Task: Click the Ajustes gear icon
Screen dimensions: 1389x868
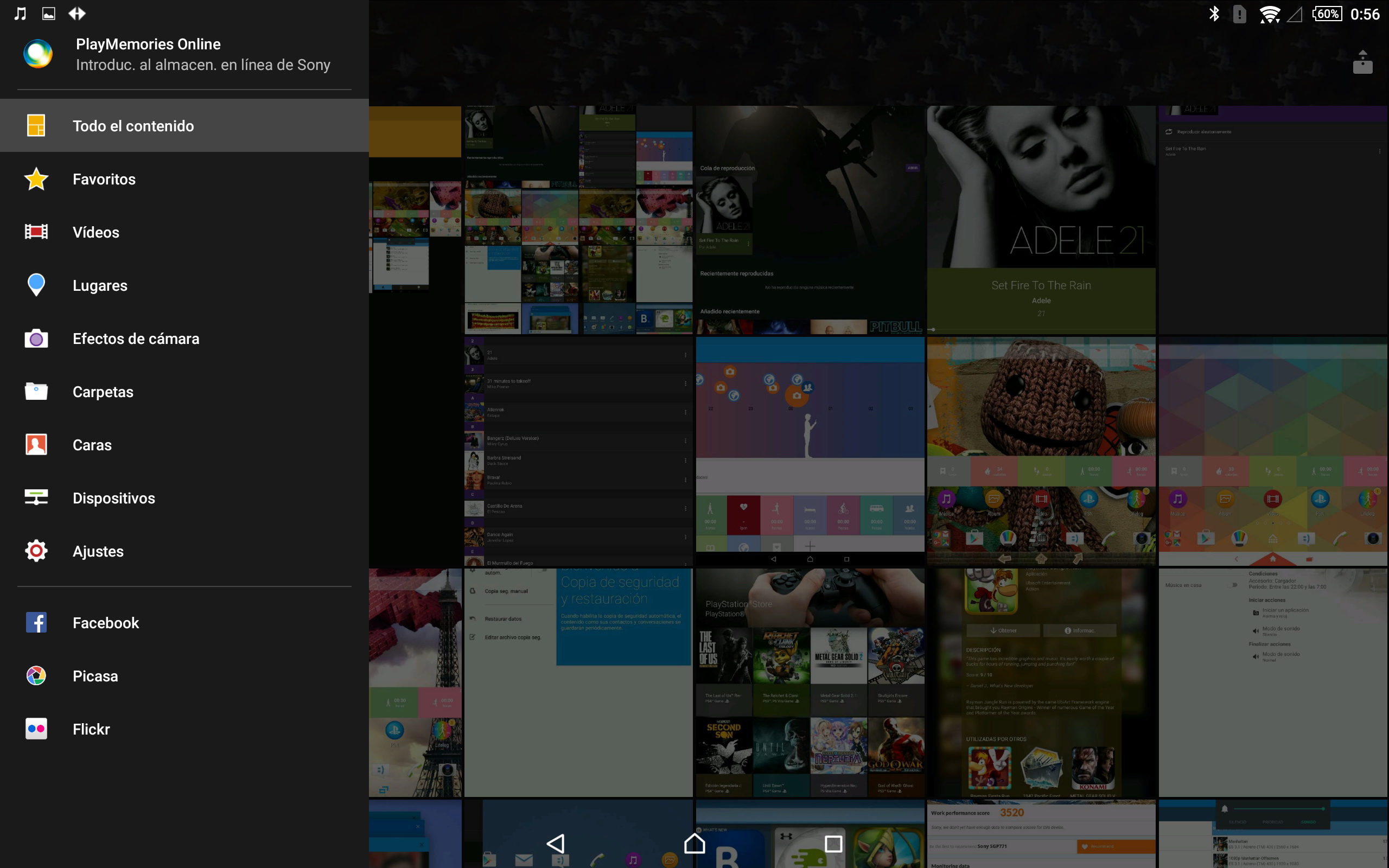Action: pyautogui.click(x=36, y=551)
